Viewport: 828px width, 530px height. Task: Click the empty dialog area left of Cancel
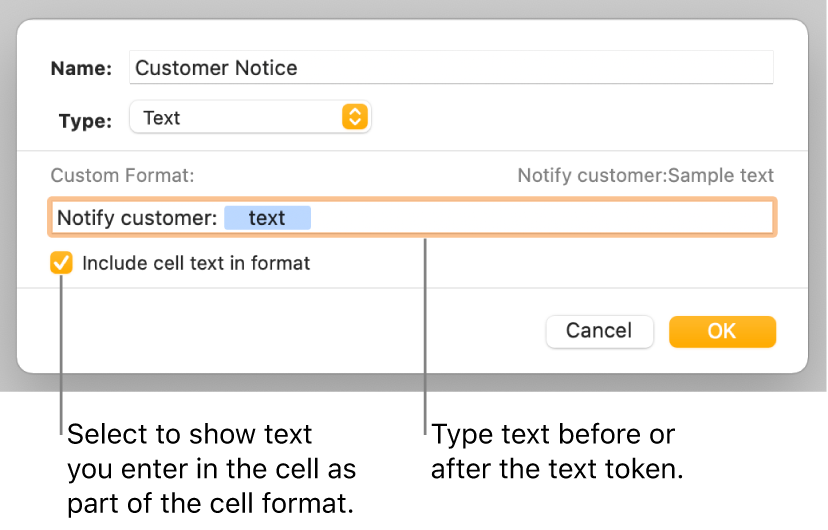(300, 331)
